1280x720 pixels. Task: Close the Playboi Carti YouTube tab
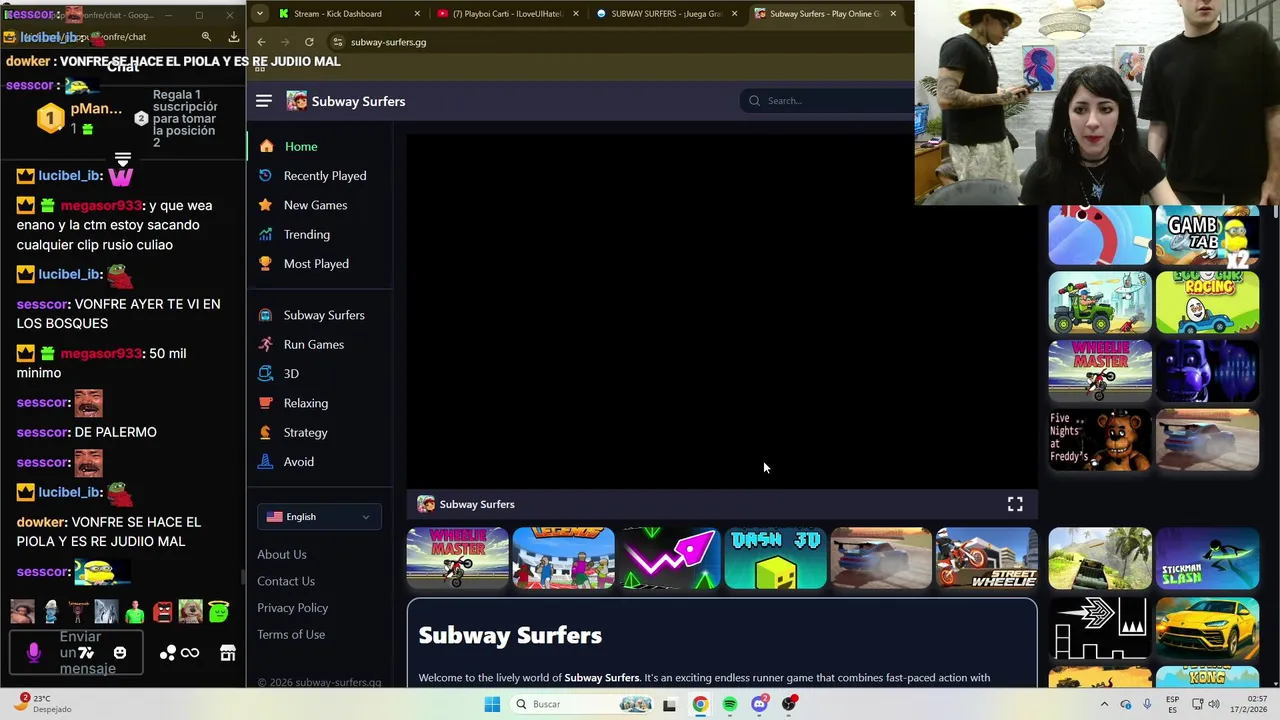coord(576,14)
